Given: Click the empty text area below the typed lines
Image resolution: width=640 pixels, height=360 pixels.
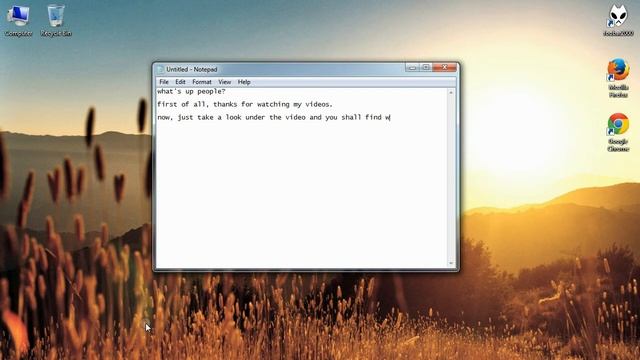Looking at the screenshot, I should click(x=302, y=196).
